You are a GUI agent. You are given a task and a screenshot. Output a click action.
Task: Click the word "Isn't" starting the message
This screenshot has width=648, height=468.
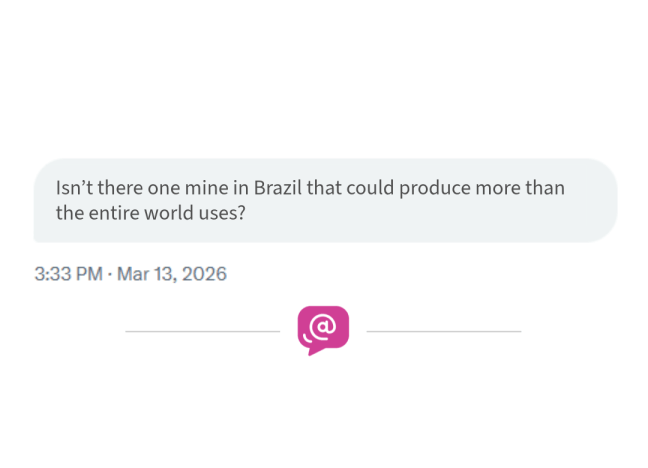tap(74, 188)
